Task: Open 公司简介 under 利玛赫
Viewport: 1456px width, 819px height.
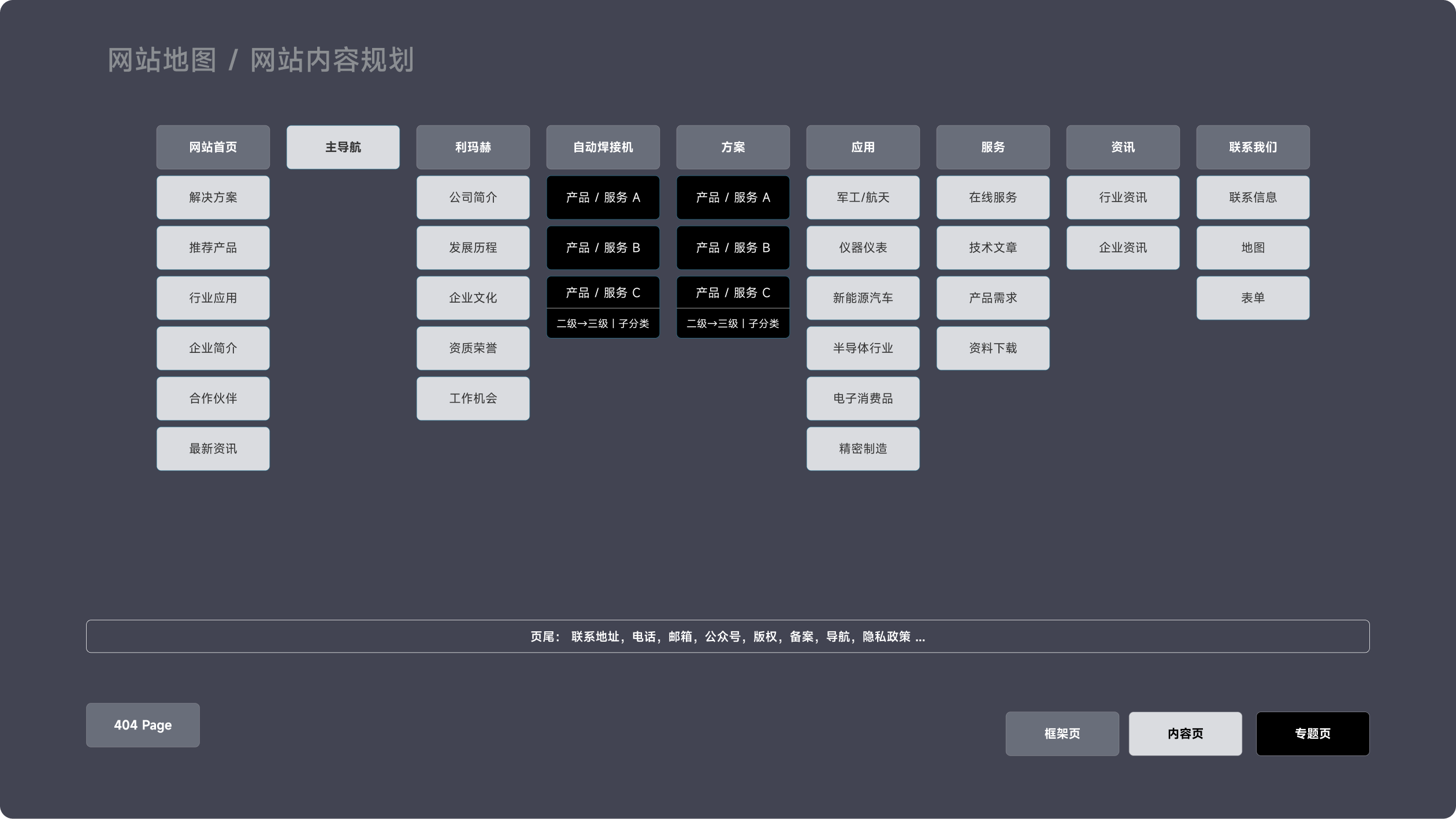Action: pos(473,198)
